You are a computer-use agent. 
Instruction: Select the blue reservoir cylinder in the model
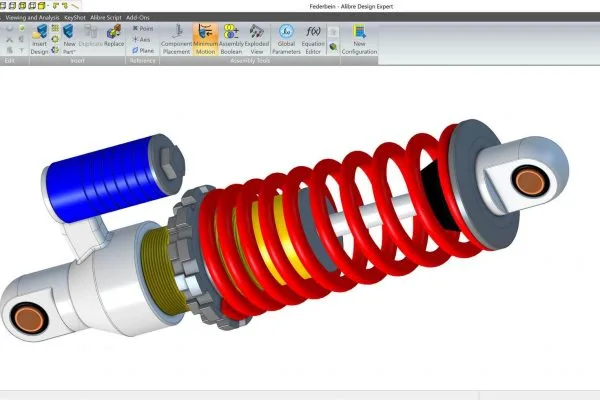tap(103, 180)
